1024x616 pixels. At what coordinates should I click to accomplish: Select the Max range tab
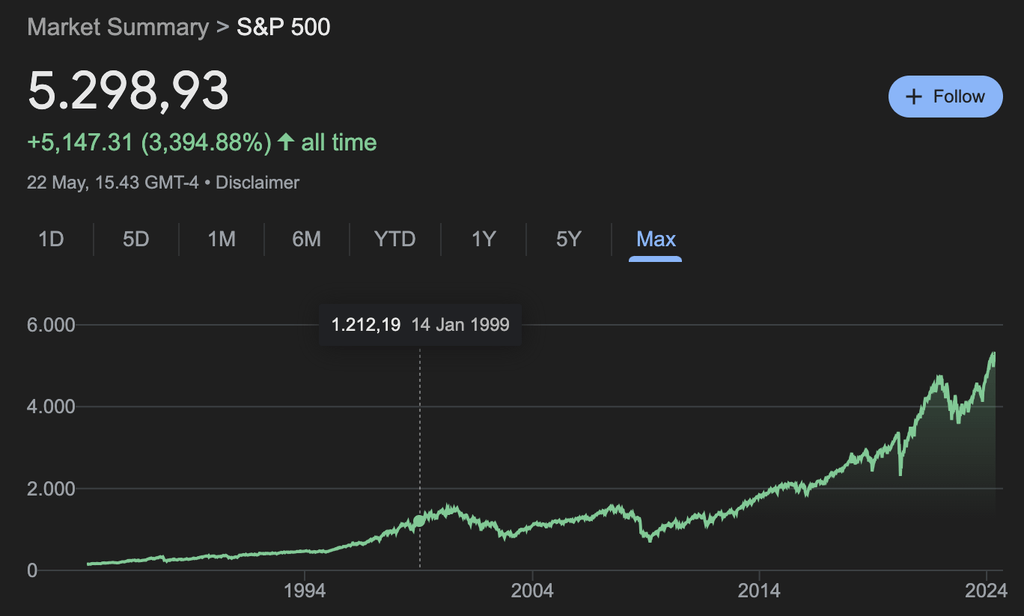(656, 239)
